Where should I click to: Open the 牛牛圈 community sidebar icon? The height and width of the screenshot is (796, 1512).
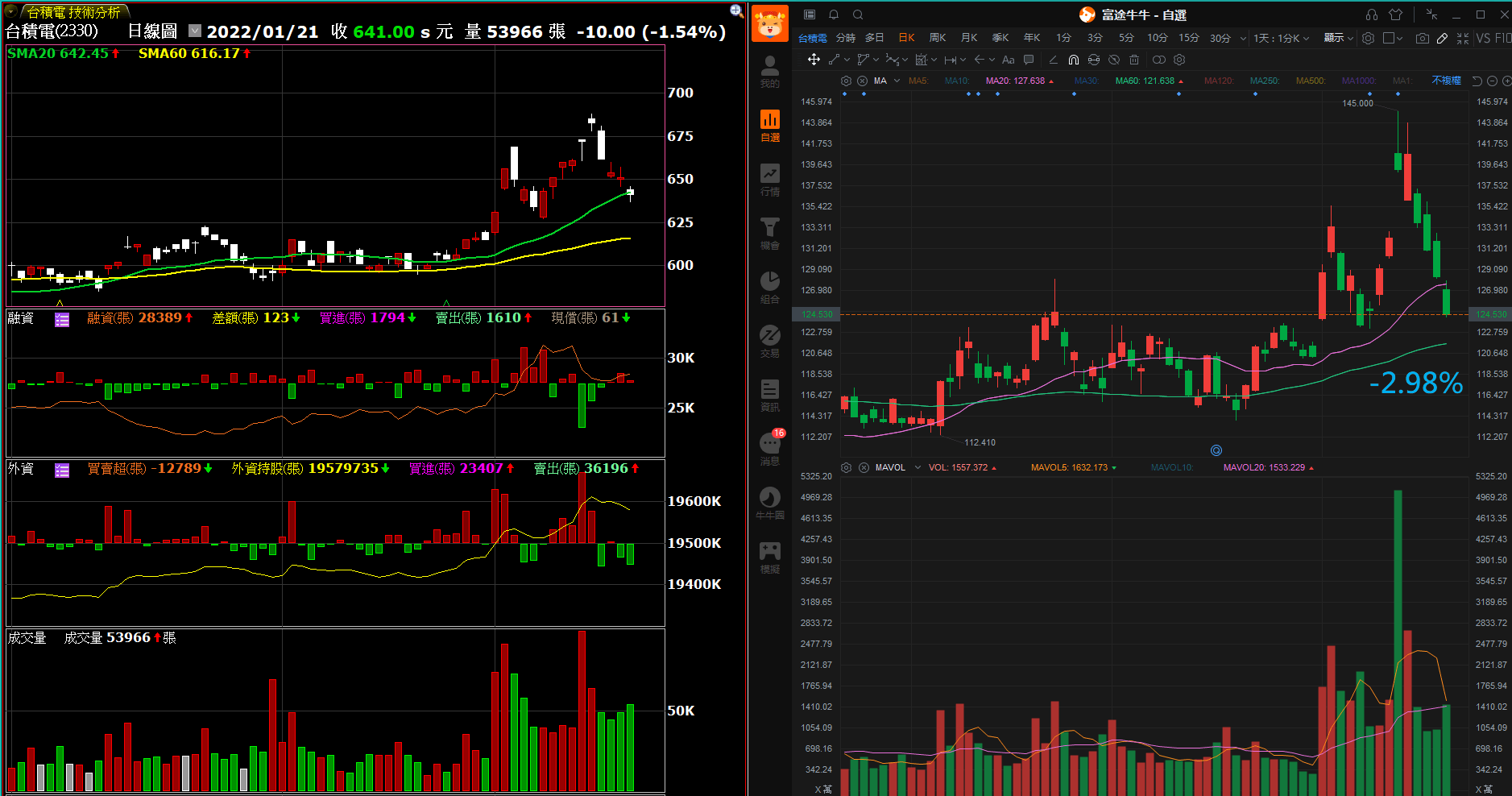(x=769, y=504)
